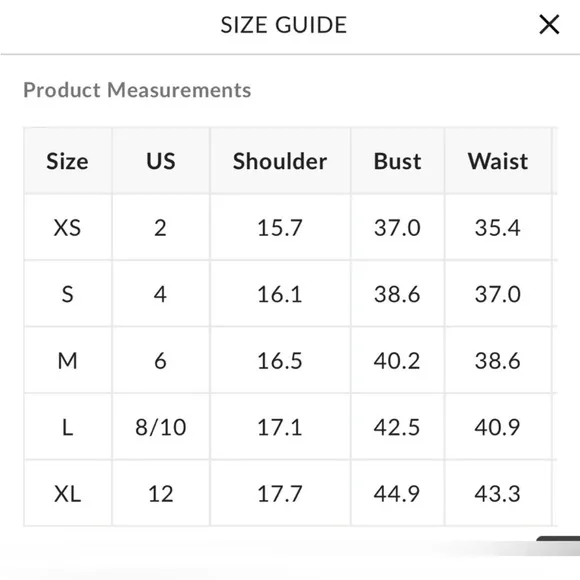Select the XS size row label
580x580 pixels.
click(68, 227)
